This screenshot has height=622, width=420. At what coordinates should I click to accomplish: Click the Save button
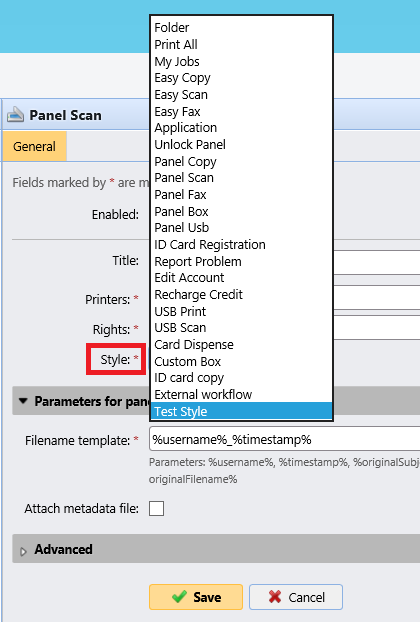(x=196, y=597)
